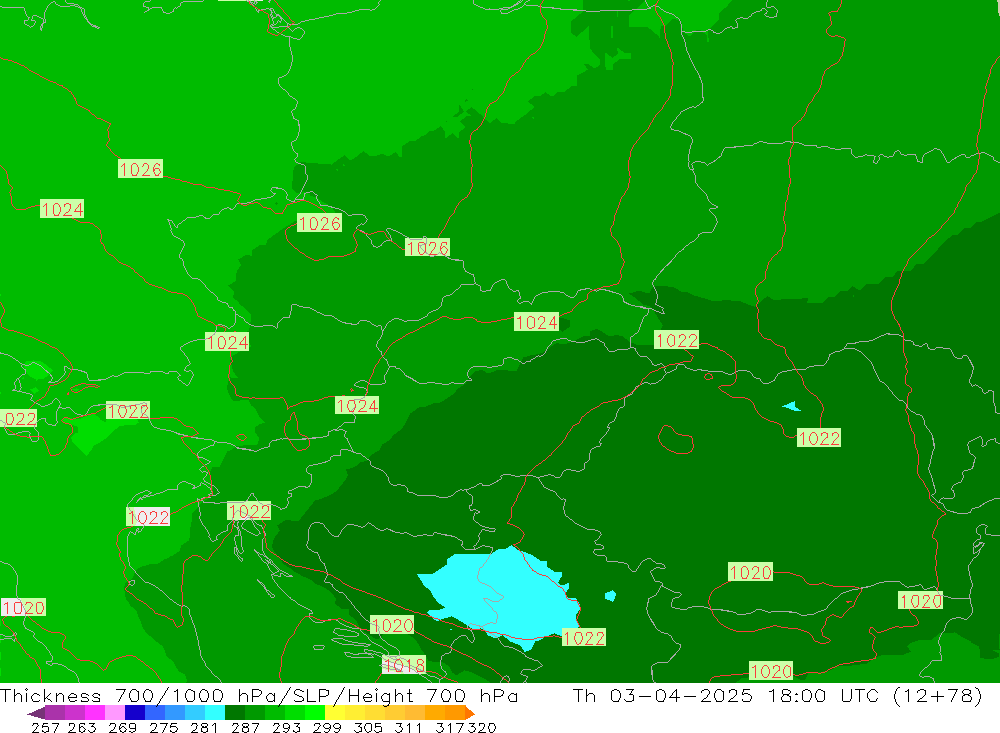This screenshot has width=1000, height=733.
Task: Click legend value 311
Action: click(x=408, y=727)
